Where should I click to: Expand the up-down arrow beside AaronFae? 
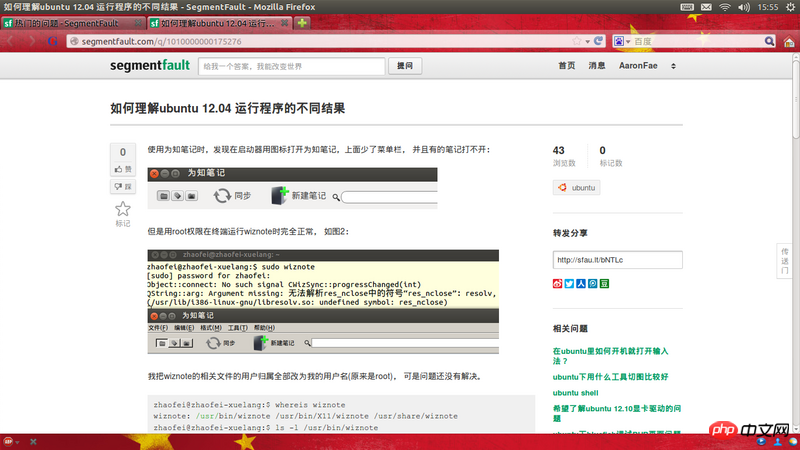[673, 66]
